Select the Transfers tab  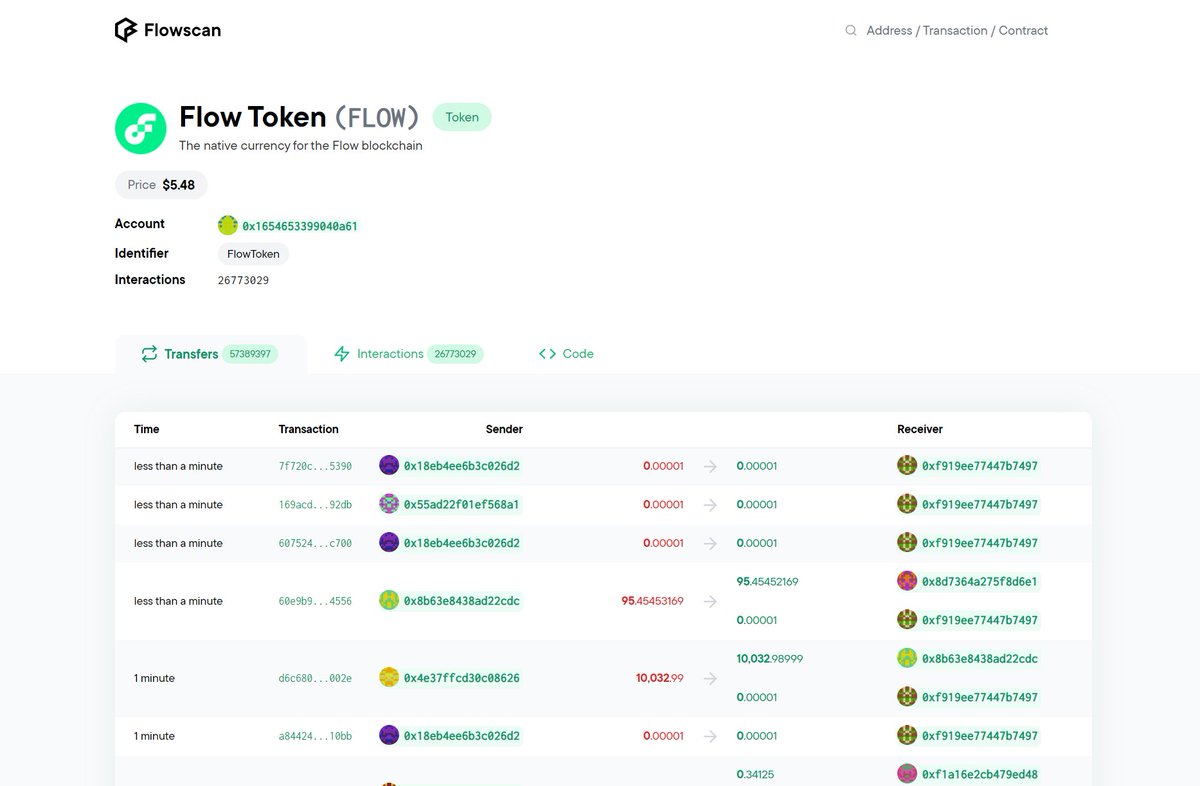[210, 354]
